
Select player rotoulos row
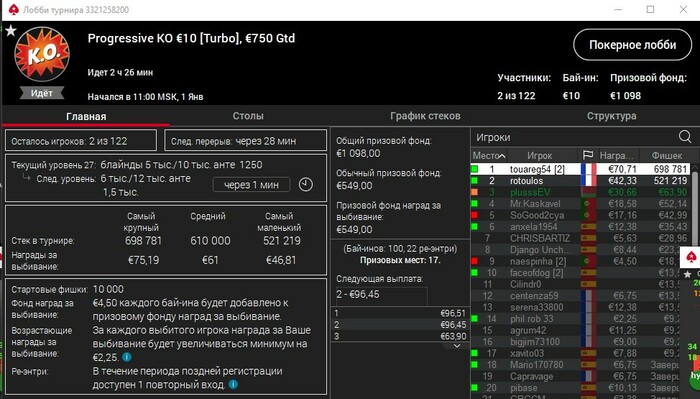pos(580,181)
